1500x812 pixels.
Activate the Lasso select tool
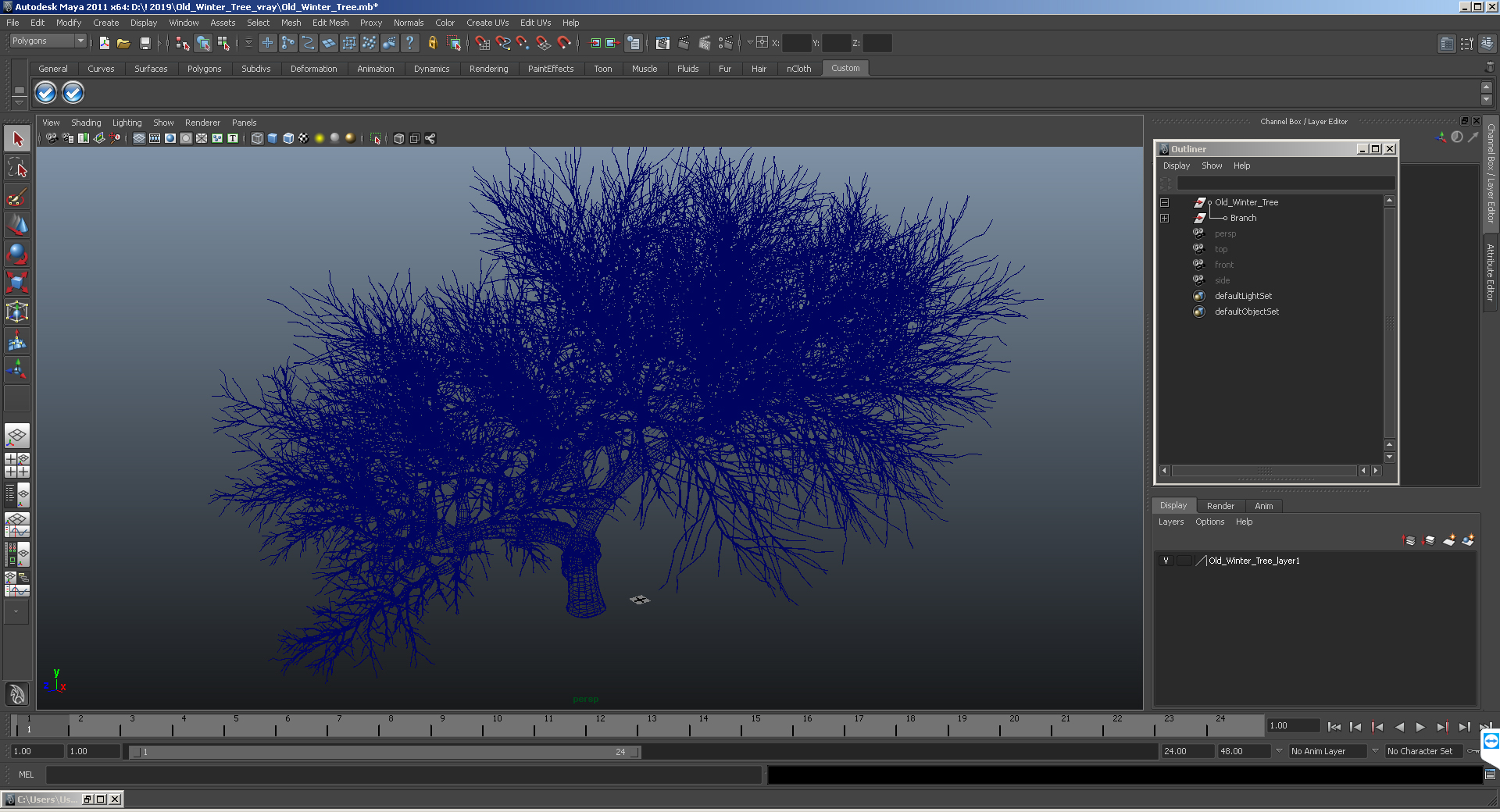point(17,167)
